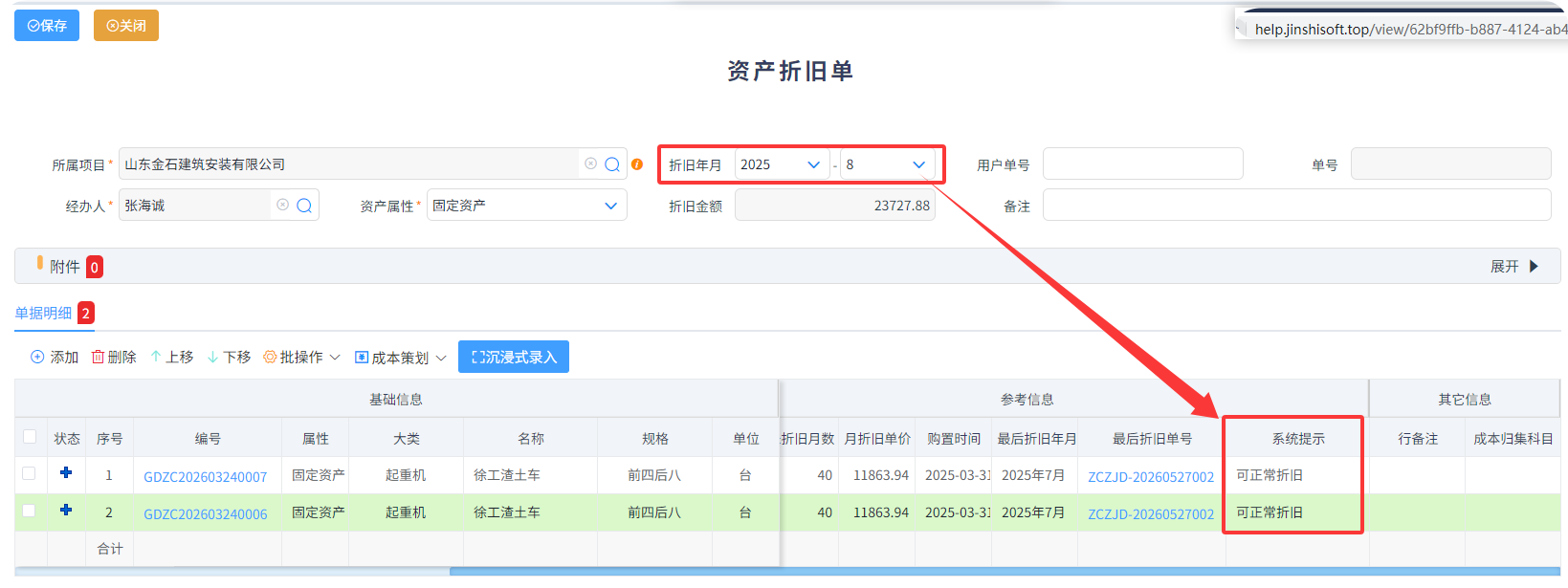This screenshot has width=1568, height=588.
Task: Click the 行备注 column header
Action: tap(1418, 438)
